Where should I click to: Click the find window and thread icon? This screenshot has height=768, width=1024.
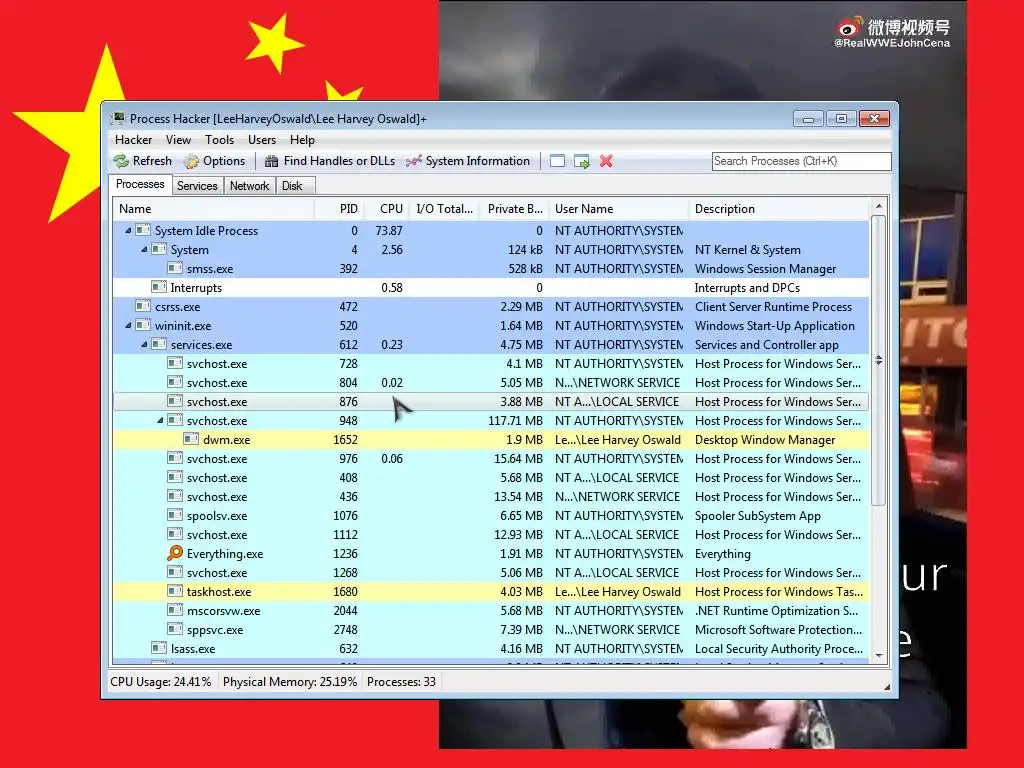(x=581, y=161)
